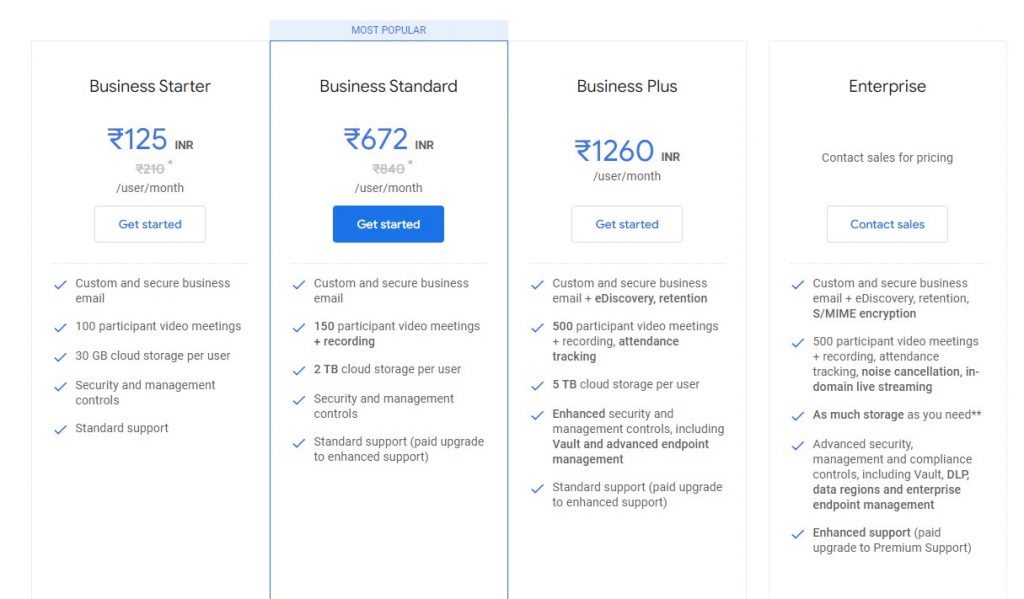Viewport: 1024px width, 599px height.
Task: Click the ₹125 Business Starter price
Action: point(137,139)
